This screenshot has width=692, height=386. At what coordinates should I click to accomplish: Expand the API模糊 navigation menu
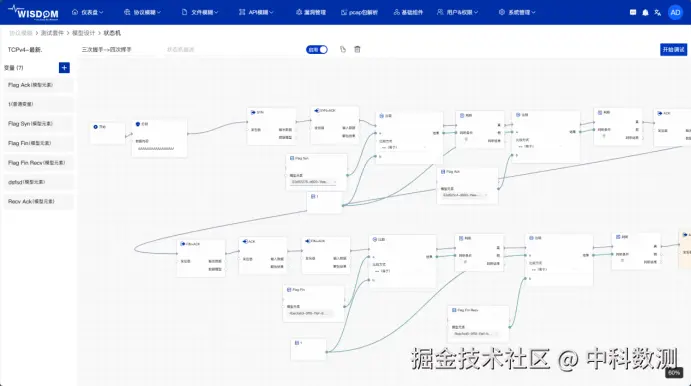coord(256,12)
